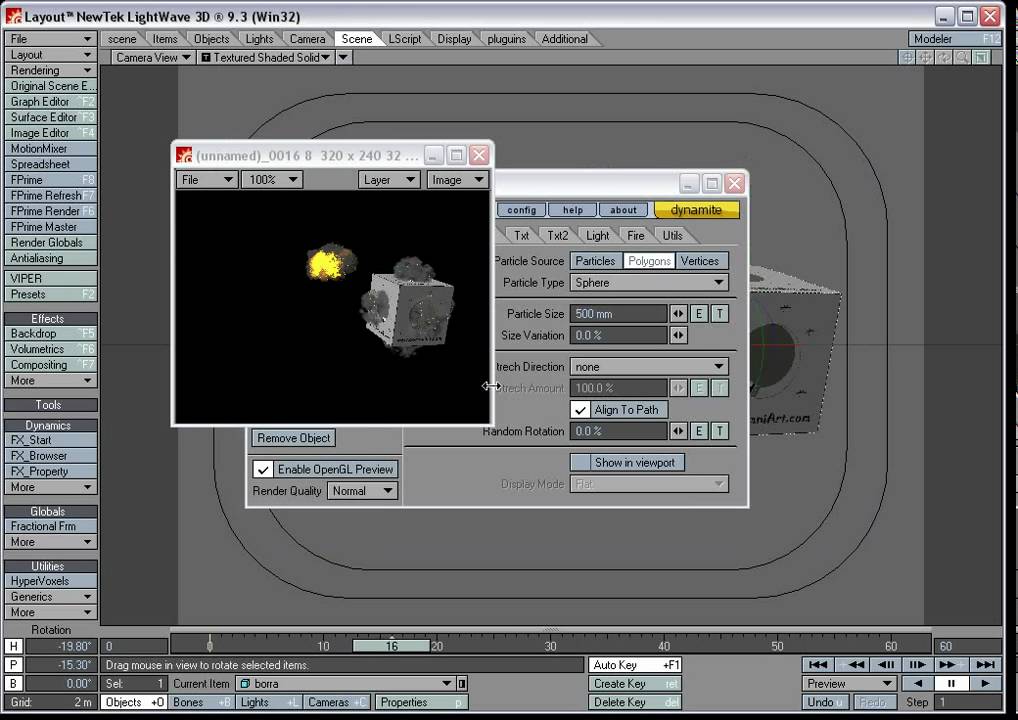Screen dimensions: 1018x720
Task: Click the Random Rotation mini-slider arrows
Action: pyautogui.click(x=678, y=431)
